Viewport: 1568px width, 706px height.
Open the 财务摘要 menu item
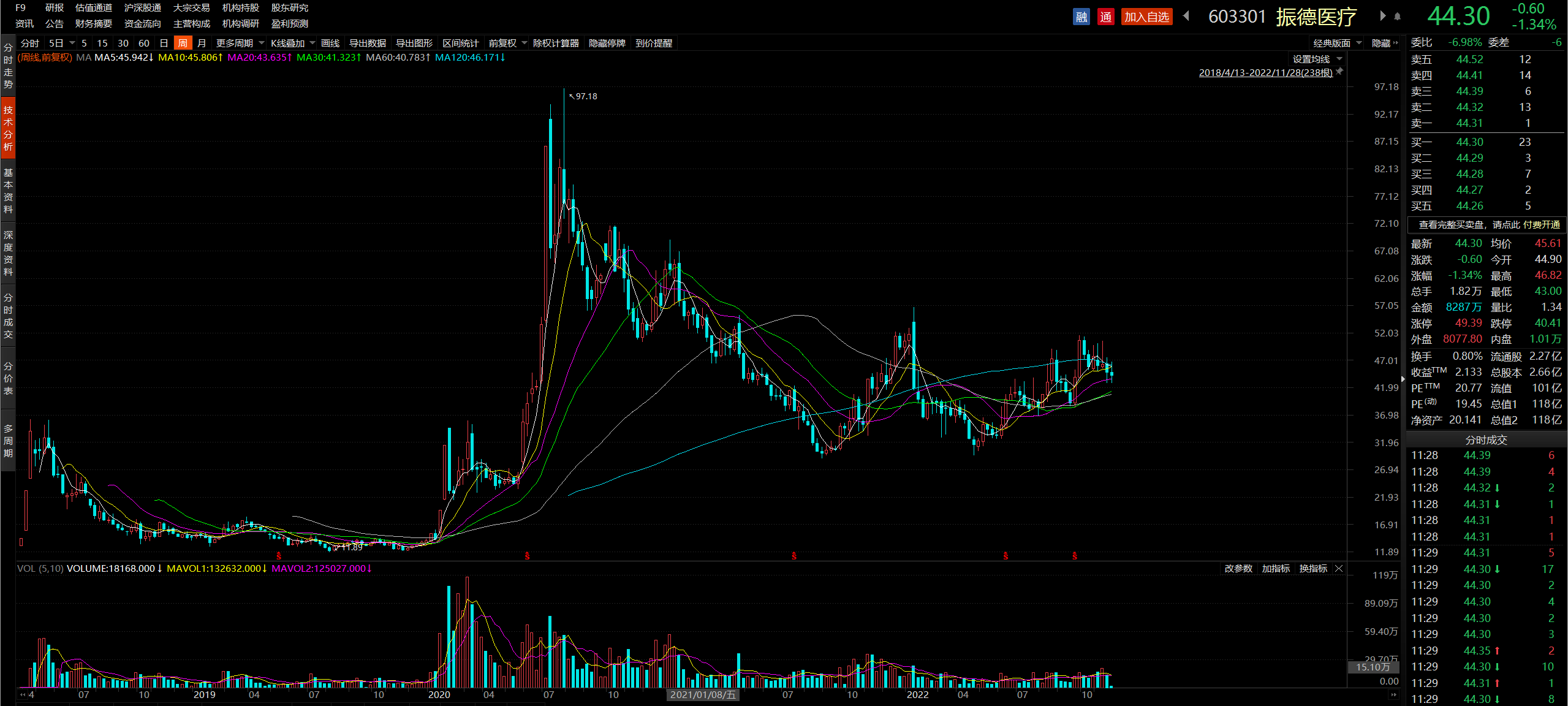tap(93, 23)
